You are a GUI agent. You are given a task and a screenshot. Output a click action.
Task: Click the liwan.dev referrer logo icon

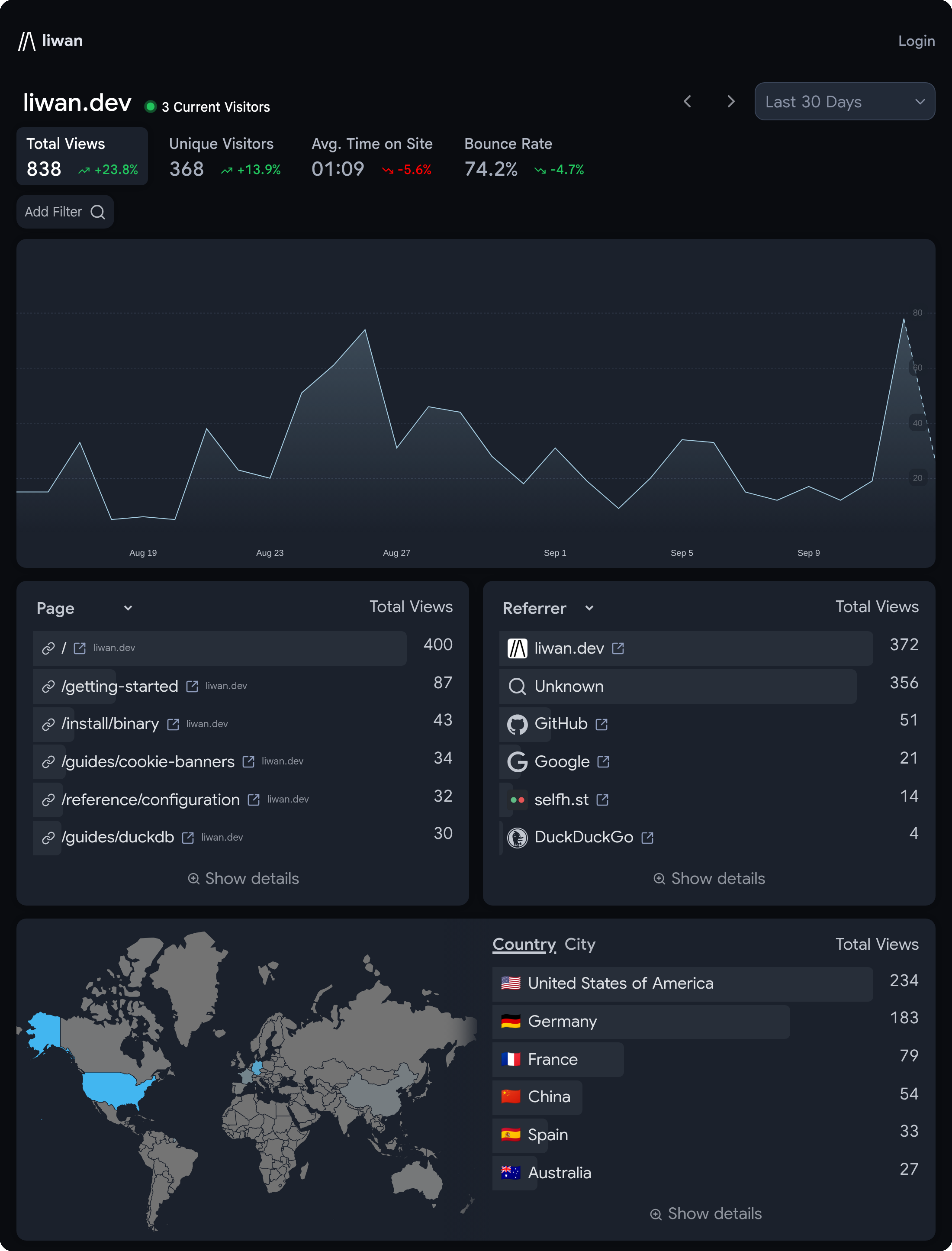(x=518, y=648)
